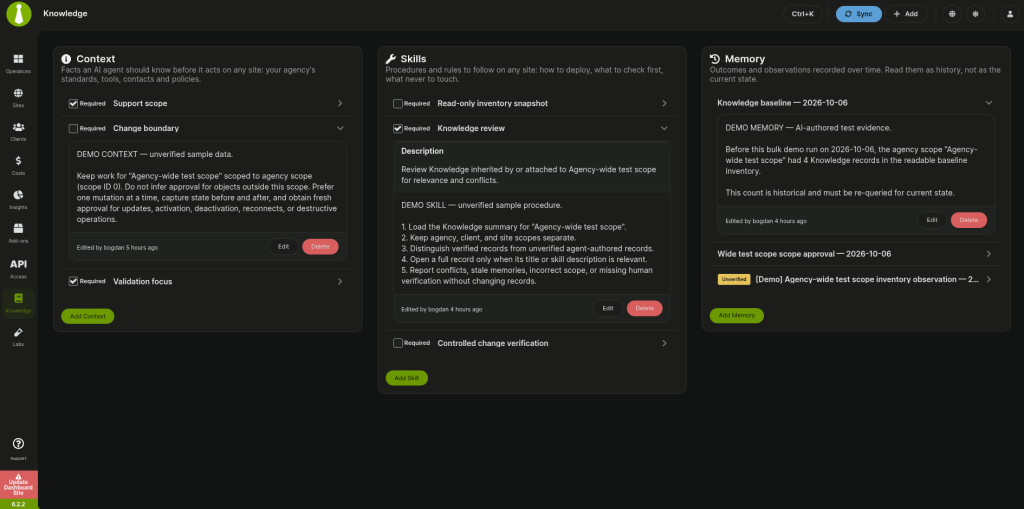Viewport: 1024px width, 509px height.
Task: Open the Clients section
Action: pos(18,131)
